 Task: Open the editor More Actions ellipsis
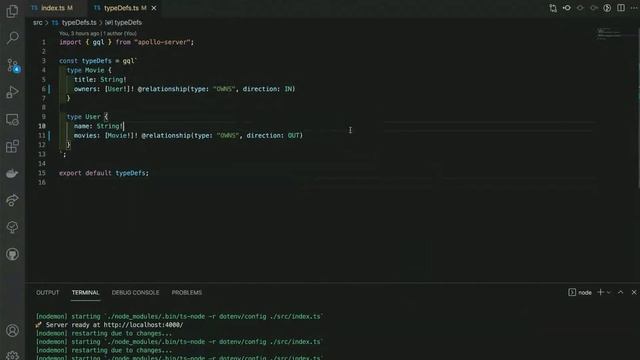pyautogui.click(x=634, y=8)
